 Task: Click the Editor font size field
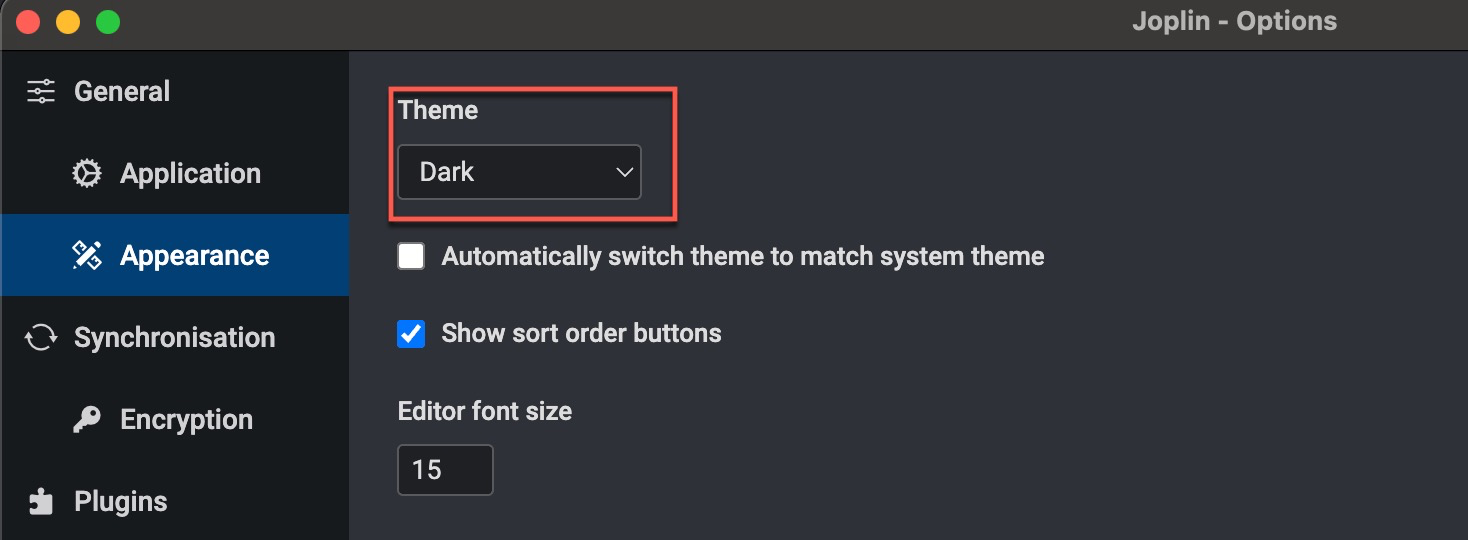pyautogui.click(x=445, y=470)
